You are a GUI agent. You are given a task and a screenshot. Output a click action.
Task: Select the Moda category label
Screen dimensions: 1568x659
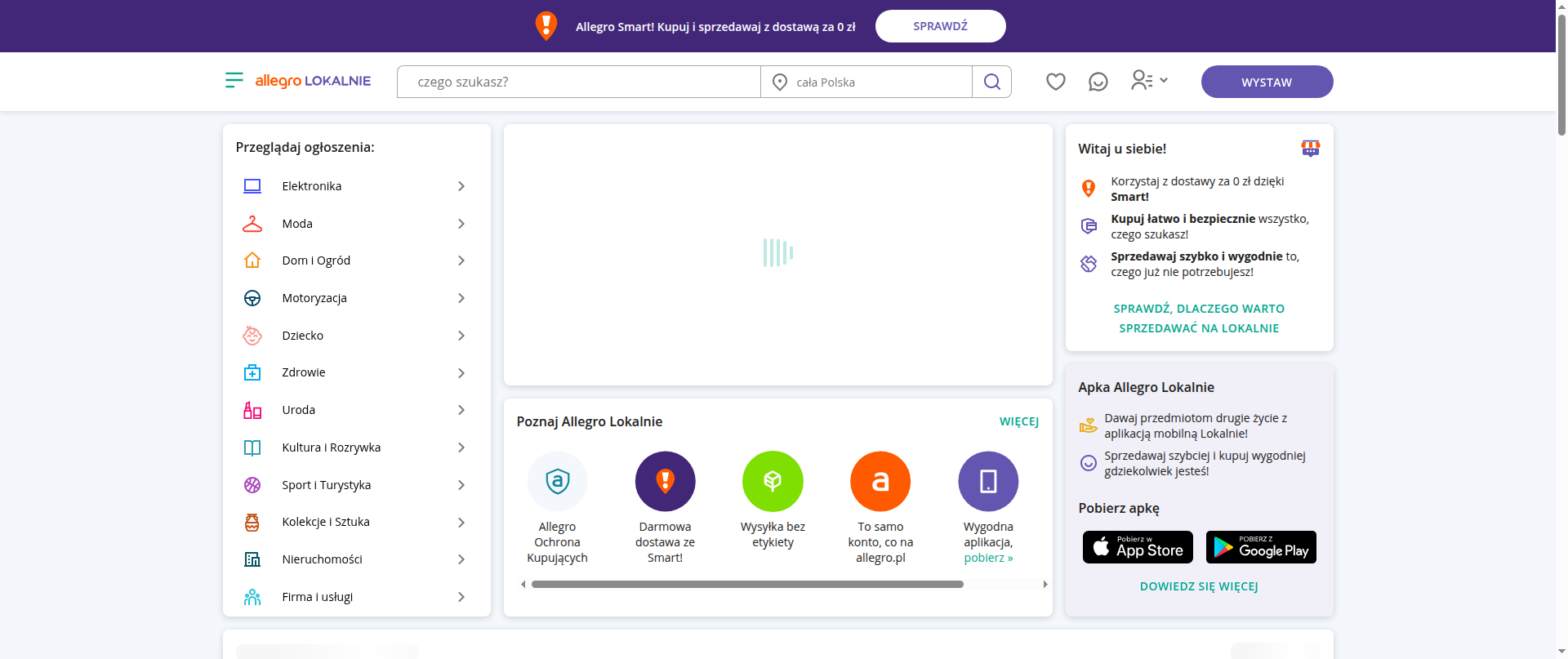click(x=297, y=224)
